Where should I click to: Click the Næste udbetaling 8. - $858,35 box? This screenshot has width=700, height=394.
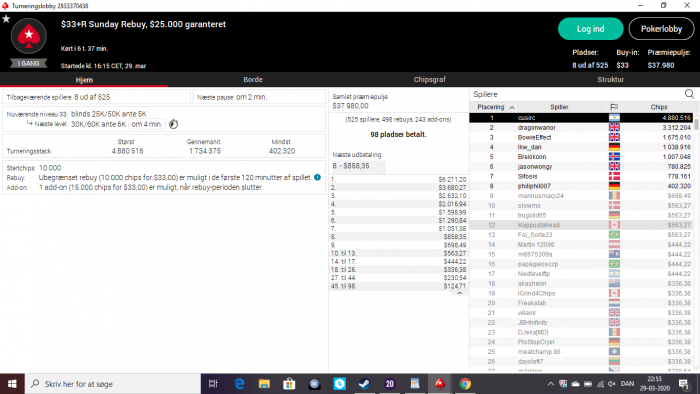pyautogui.click(x=358, y=166)
